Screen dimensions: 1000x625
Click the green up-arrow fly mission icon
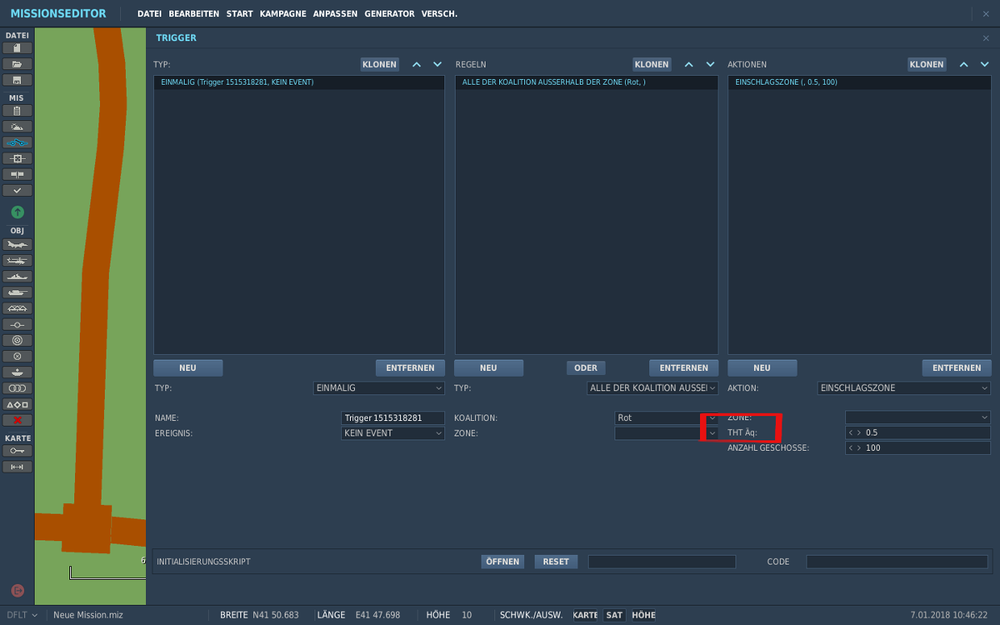coord(17,212)
